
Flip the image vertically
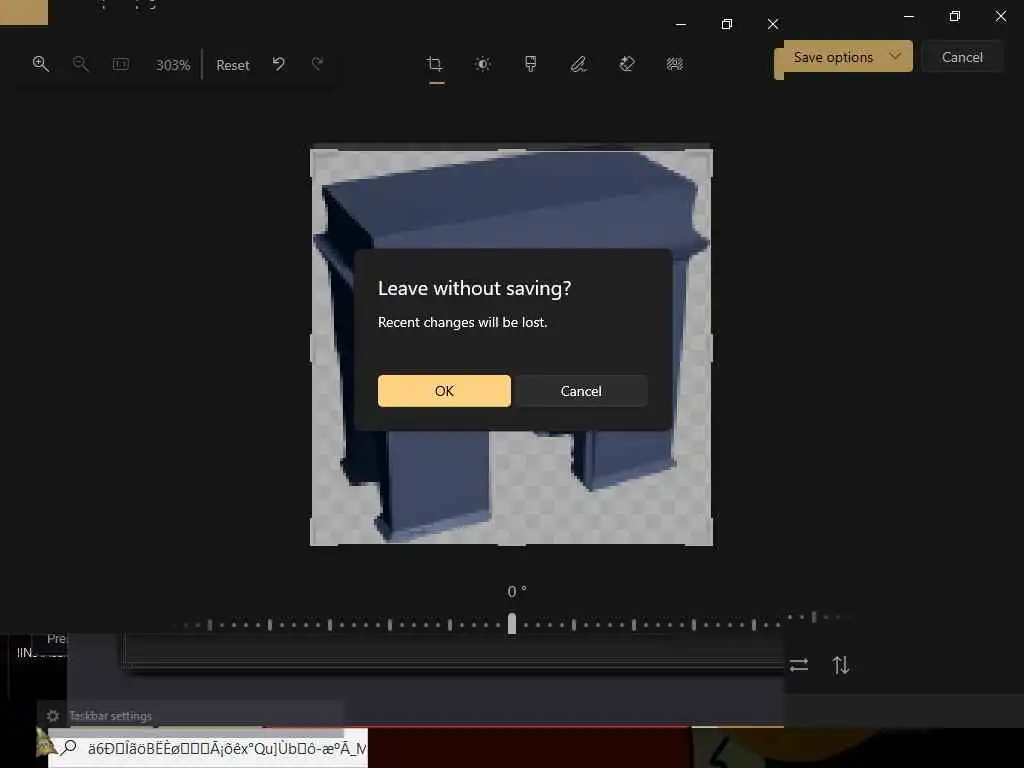tap(840, 665)
